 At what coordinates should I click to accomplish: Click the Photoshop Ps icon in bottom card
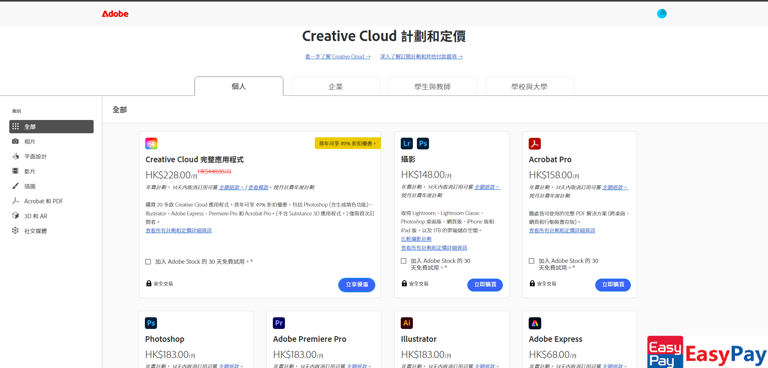coord(151,323)
